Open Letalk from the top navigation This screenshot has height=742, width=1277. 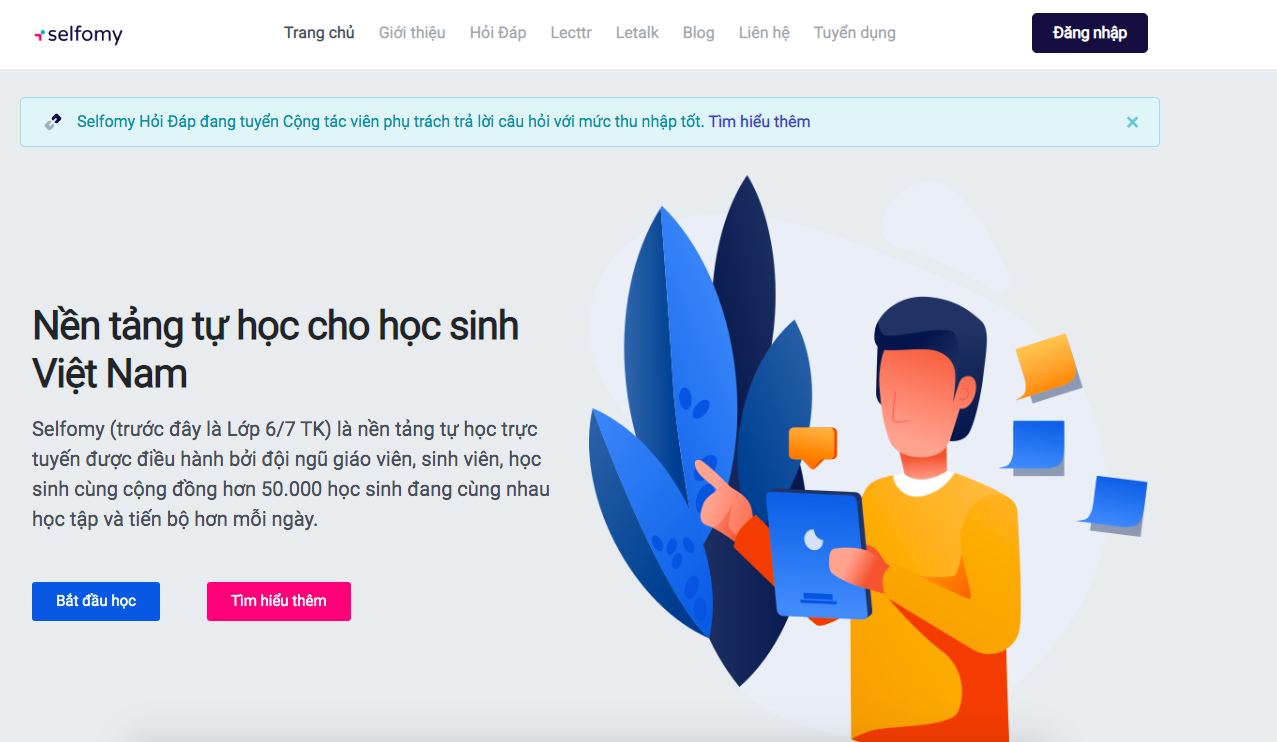[x=637, y=33]
